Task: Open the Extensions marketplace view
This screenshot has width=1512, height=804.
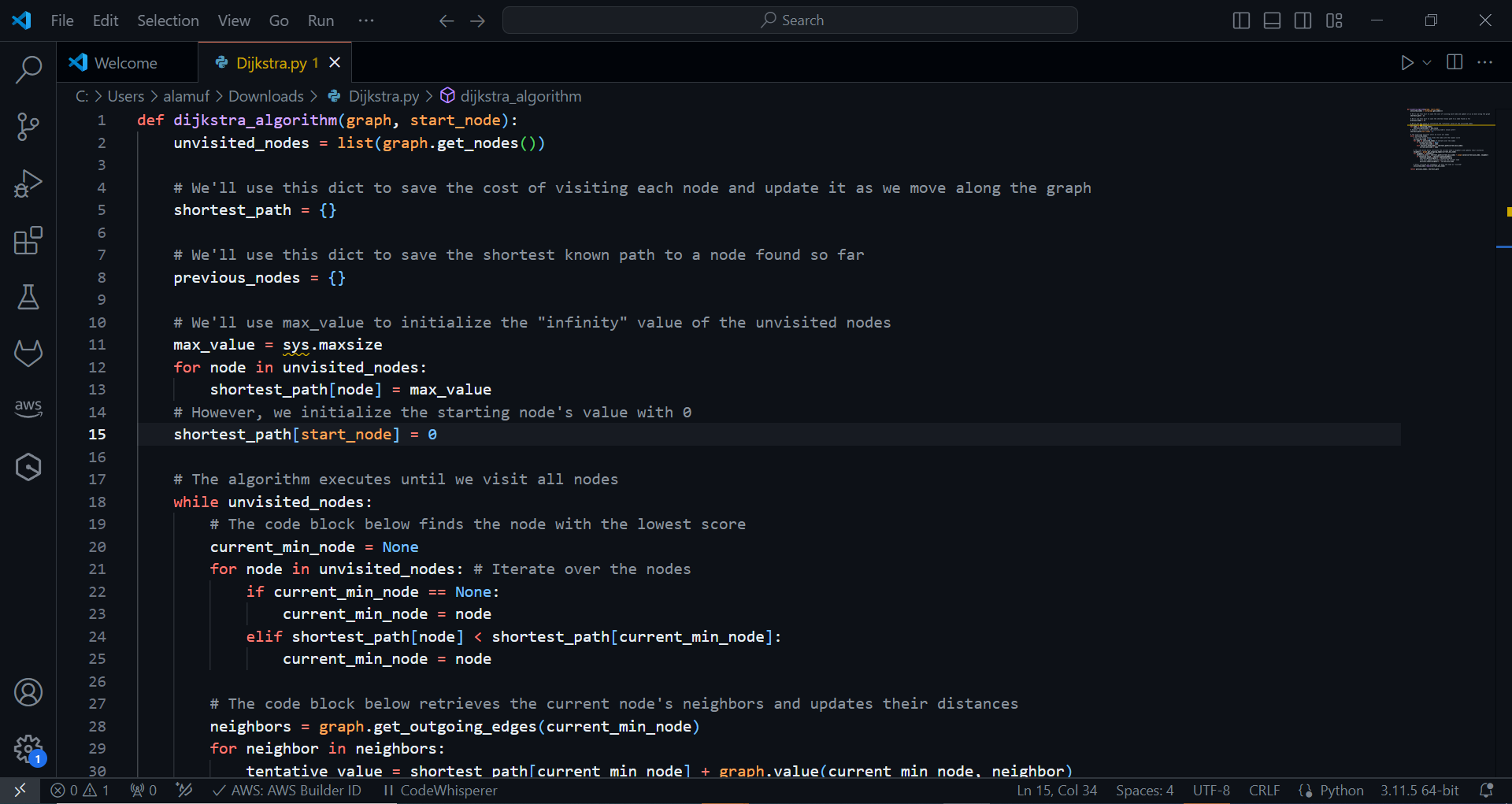Action: [28, 240]
